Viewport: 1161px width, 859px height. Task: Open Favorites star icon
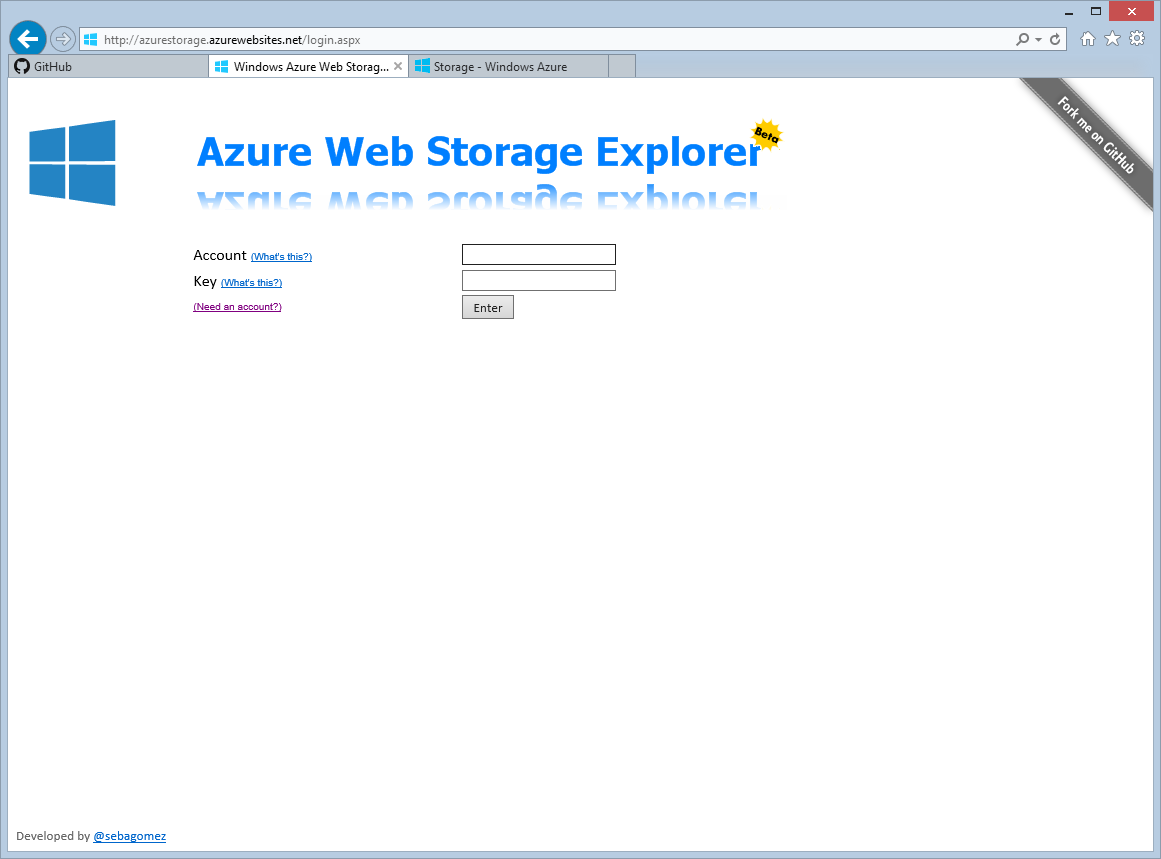point(1112,39)
